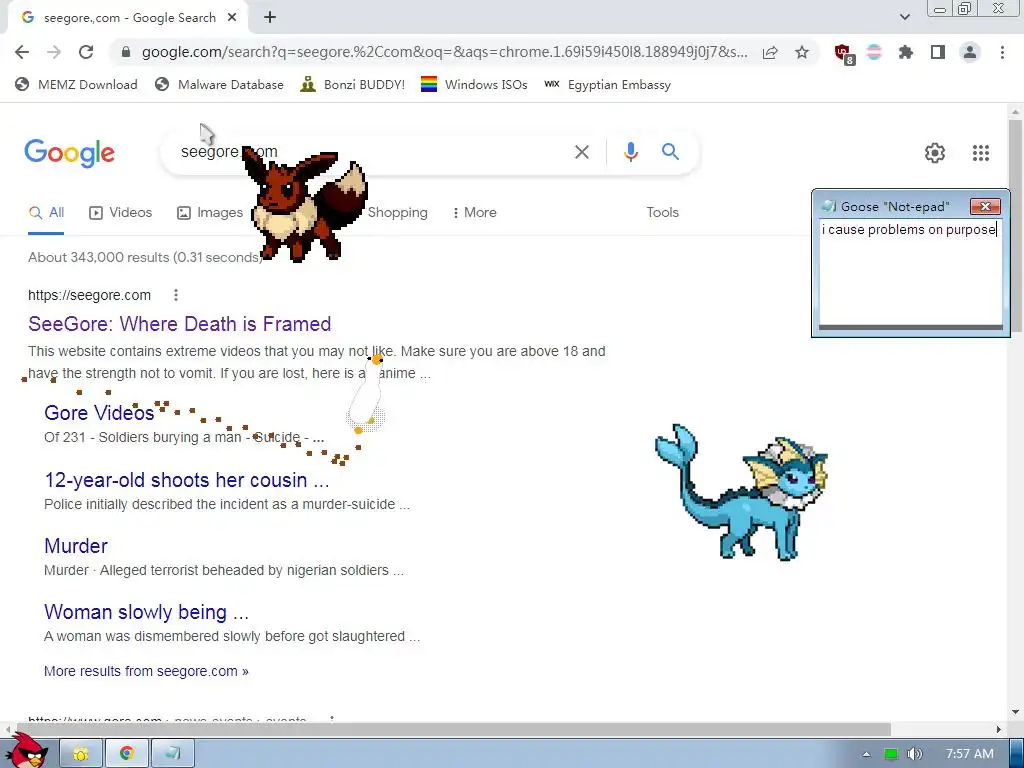Toggle the Chrome side panel
This screenshot has height=768, width=1024.
938,52
